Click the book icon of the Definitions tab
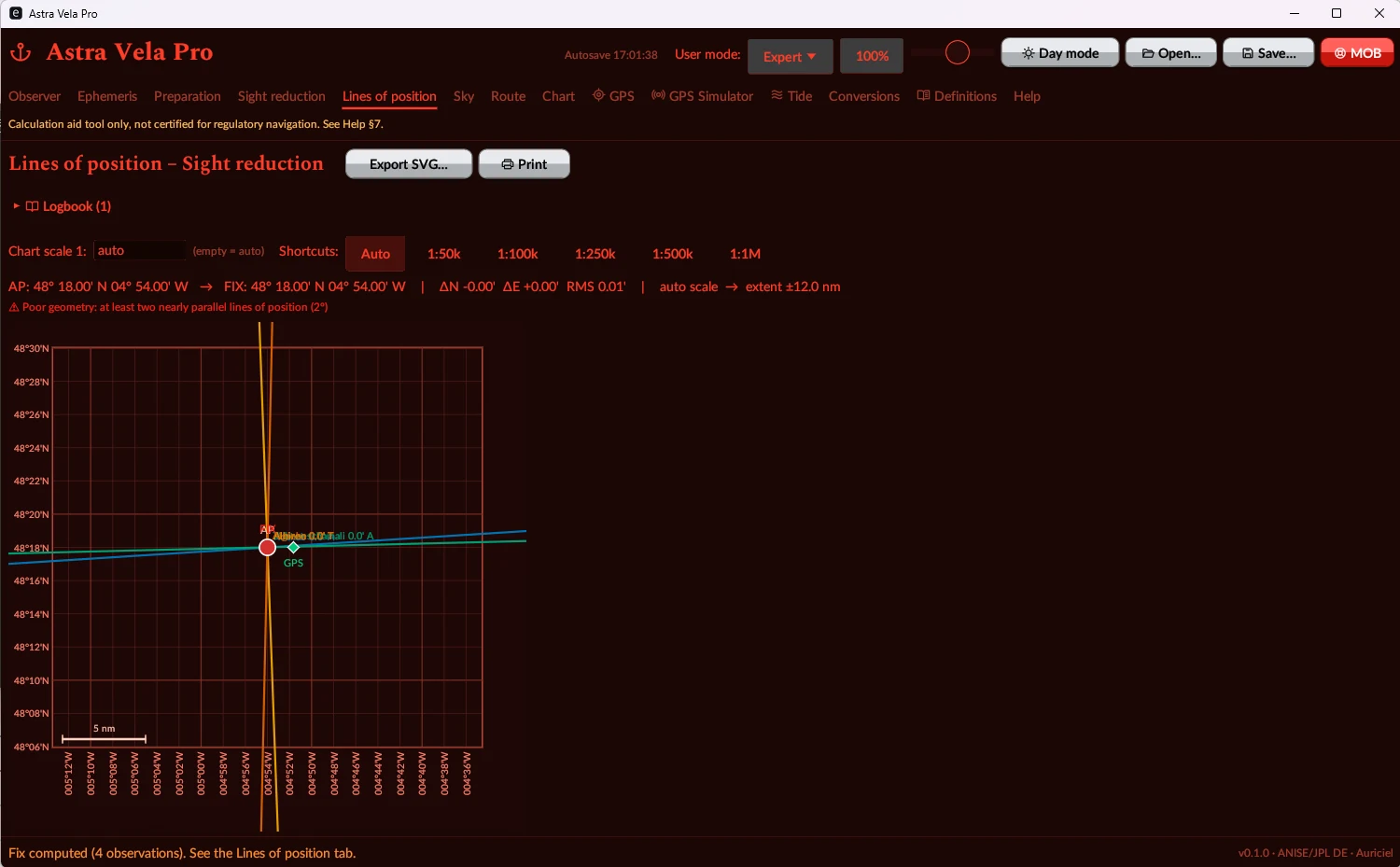Screen dimensions: 1400x867 (923, 95)
